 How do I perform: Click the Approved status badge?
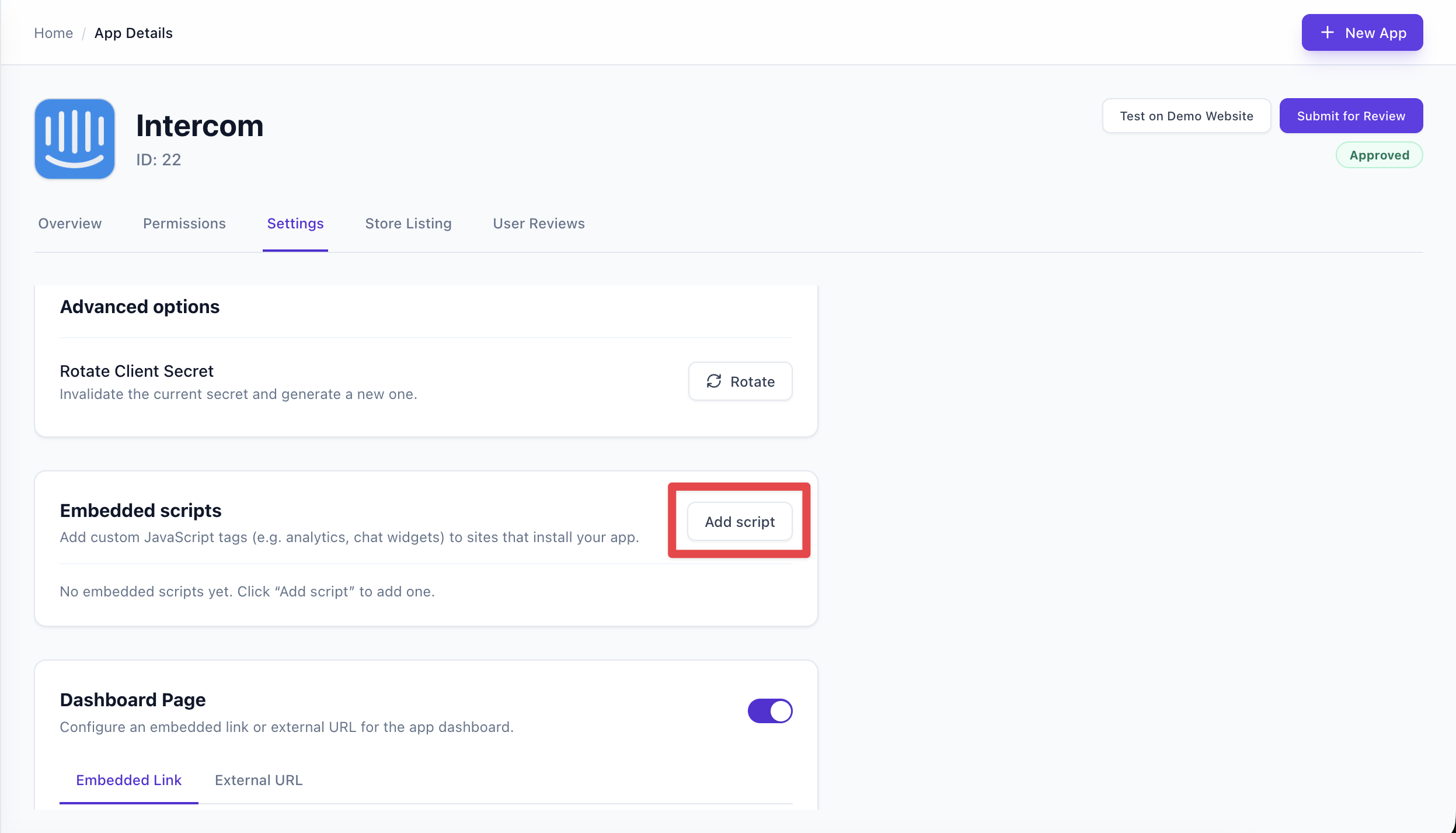tap(1379, 154)
